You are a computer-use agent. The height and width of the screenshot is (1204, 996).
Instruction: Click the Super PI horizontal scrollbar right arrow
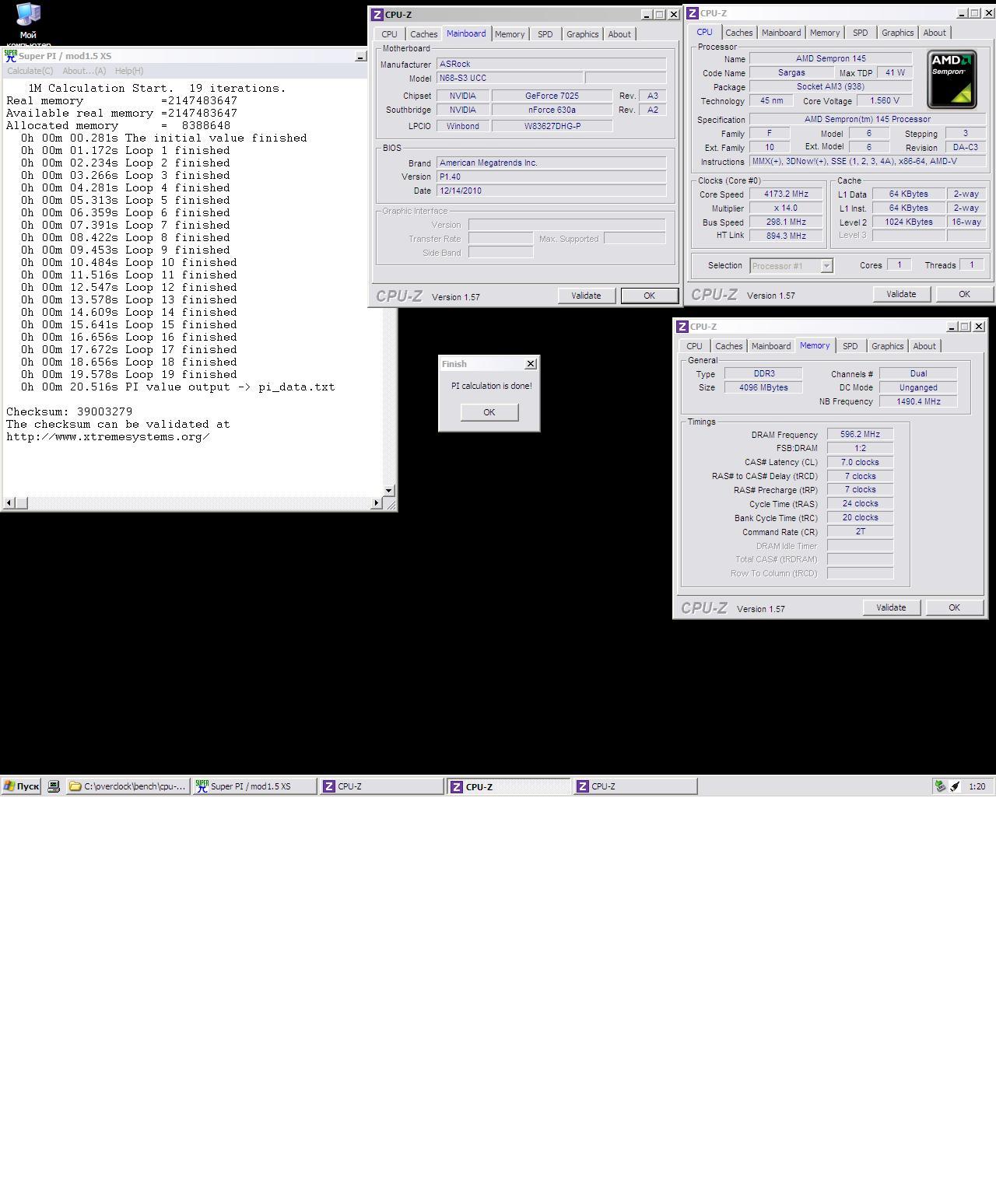pos(377,502)
